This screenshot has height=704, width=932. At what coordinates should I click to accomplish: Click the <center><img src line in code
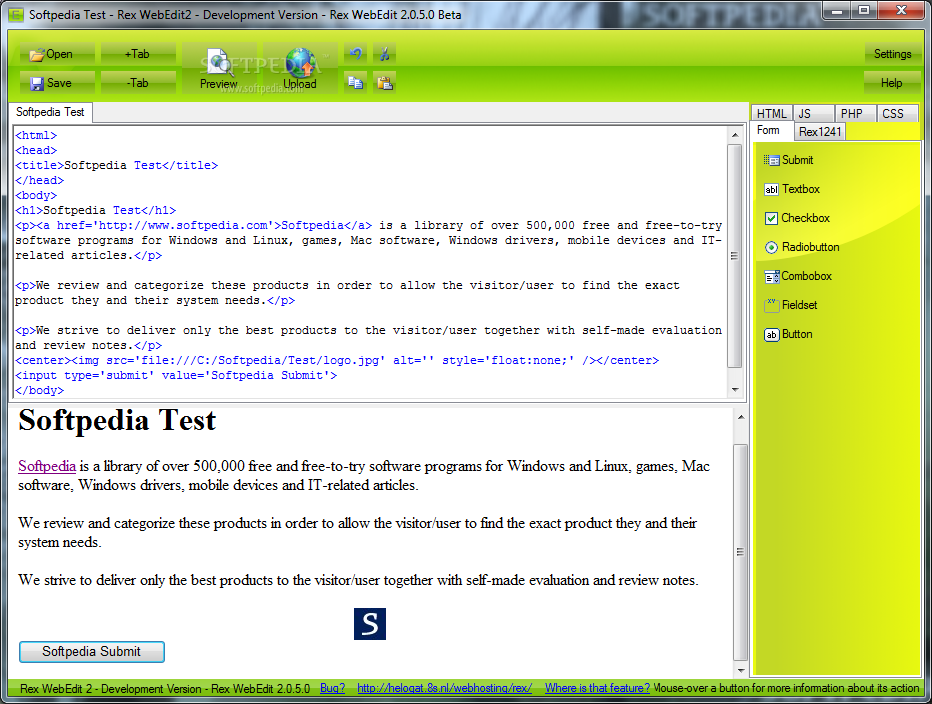[337, 360]
